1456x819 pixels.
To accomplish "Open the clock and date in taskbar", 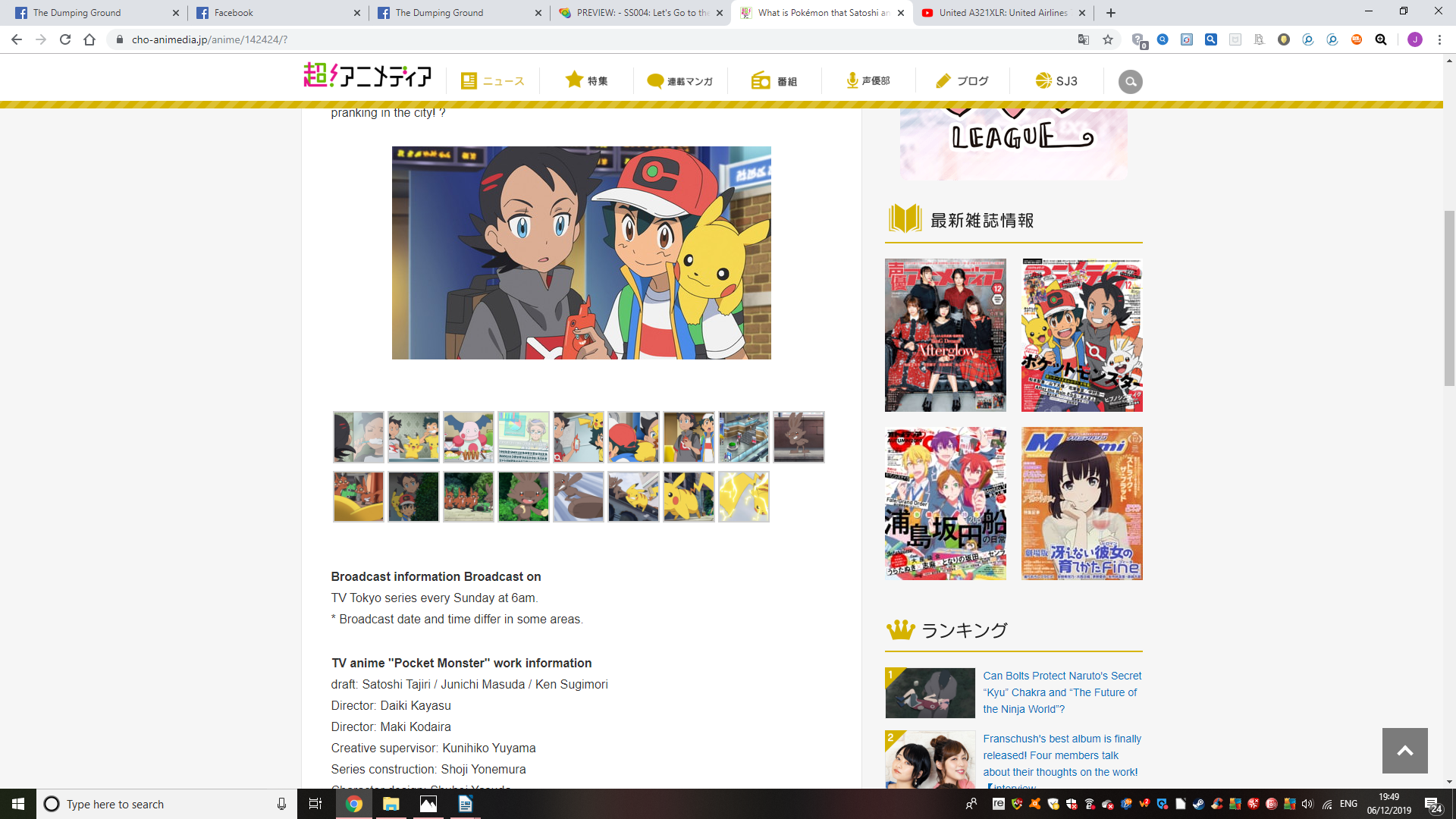I will pyautogui.click(x=1389, y=804).
